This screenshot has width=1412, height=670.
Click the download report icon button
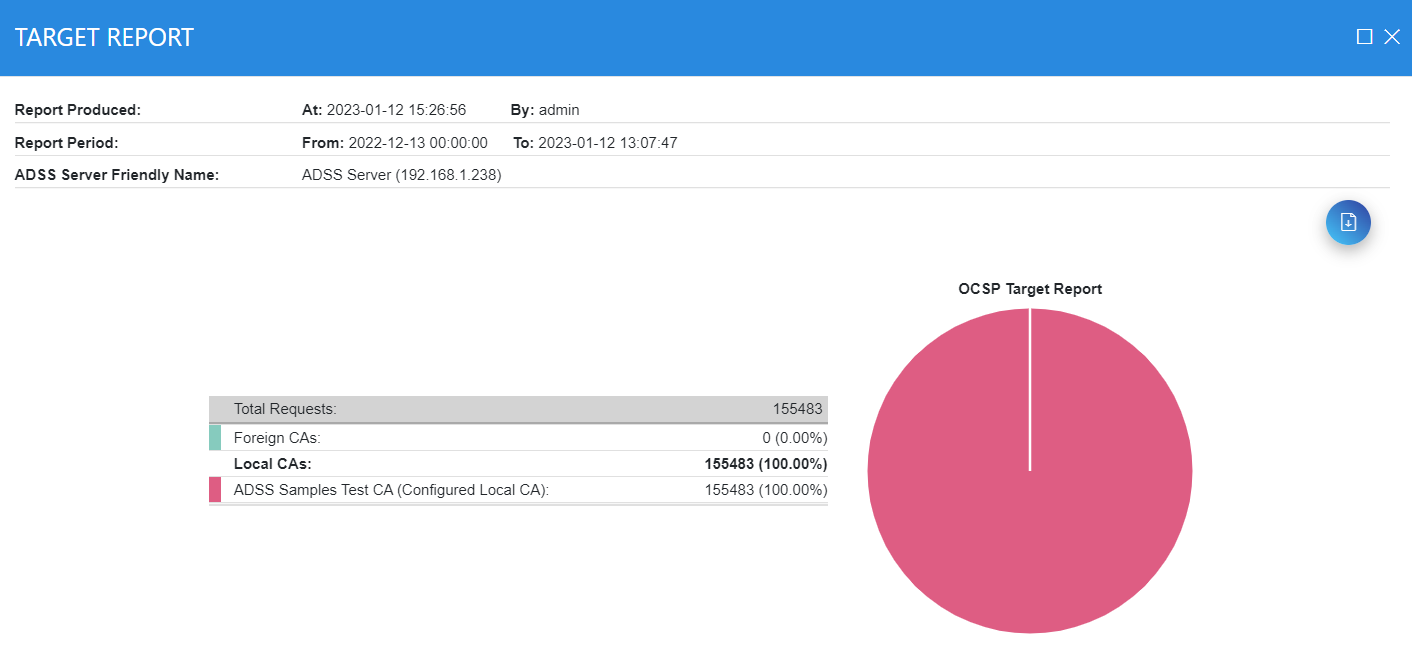(1348, 223)
